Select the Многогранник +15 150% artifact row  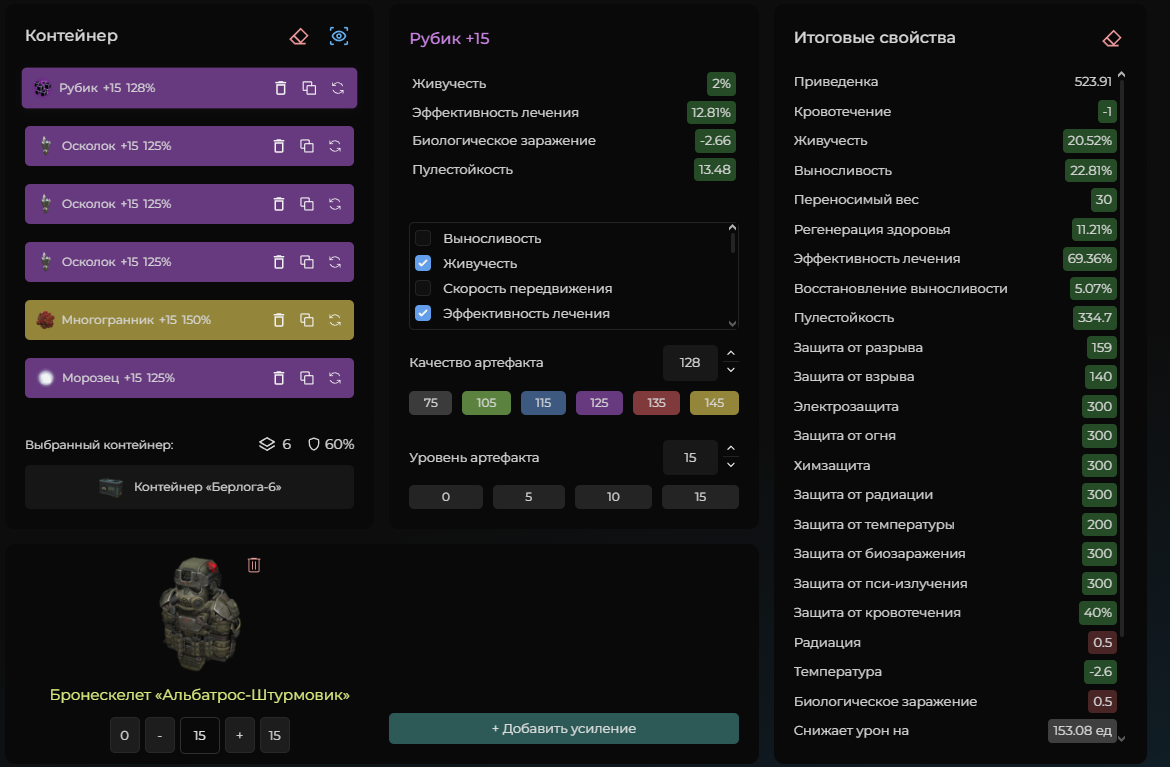(190, 320)
